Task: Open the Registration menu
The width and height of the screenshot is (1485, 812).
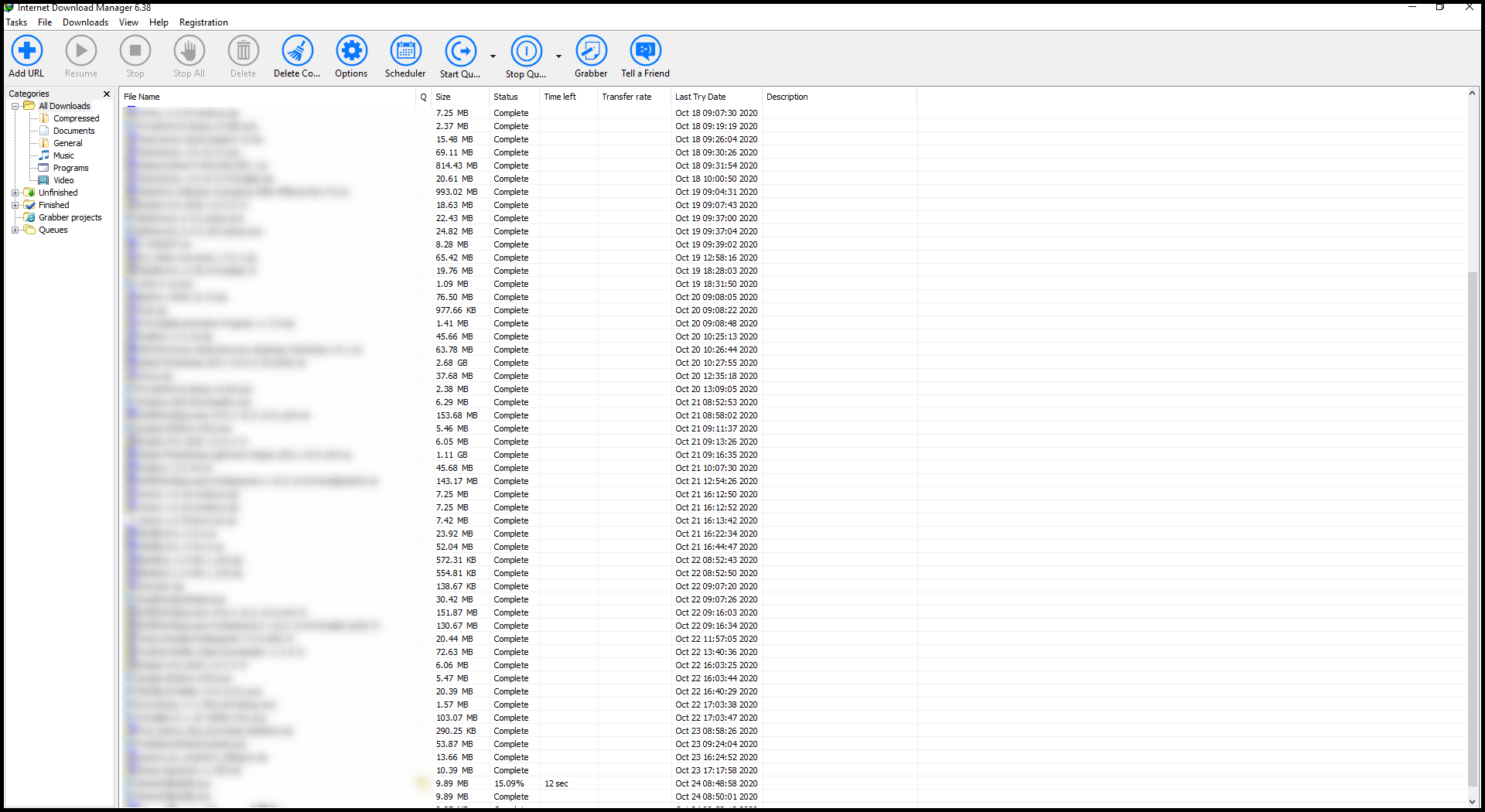Action: 203,22
